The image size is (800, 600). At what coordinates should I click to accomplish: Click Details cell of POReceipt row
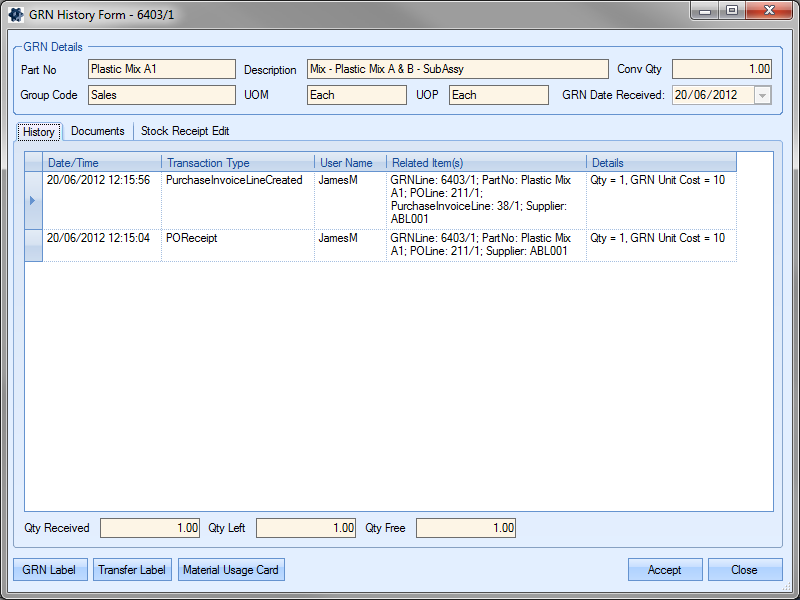pyautogui.click(x=662, y=246)
